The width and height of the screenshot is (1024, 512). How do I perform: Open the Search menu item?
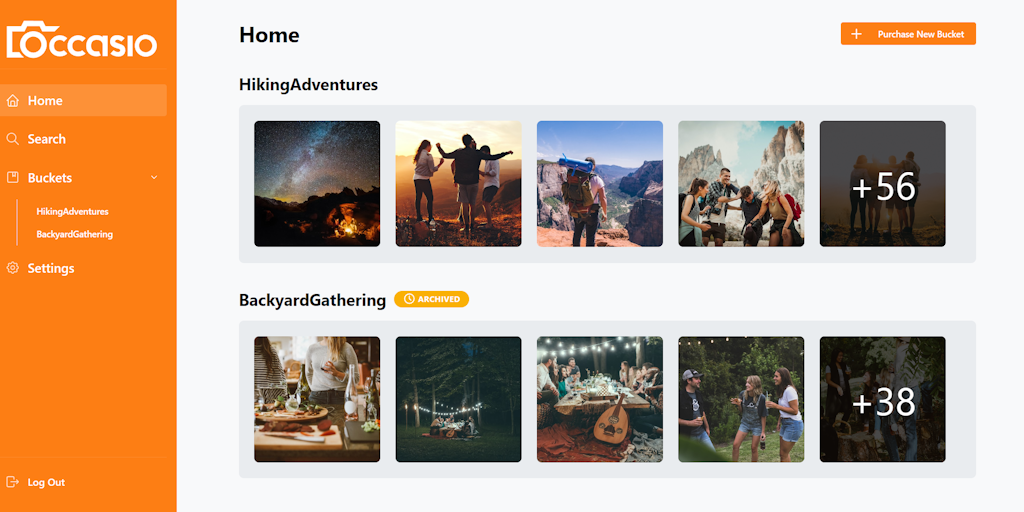click(x=47, y=139)
